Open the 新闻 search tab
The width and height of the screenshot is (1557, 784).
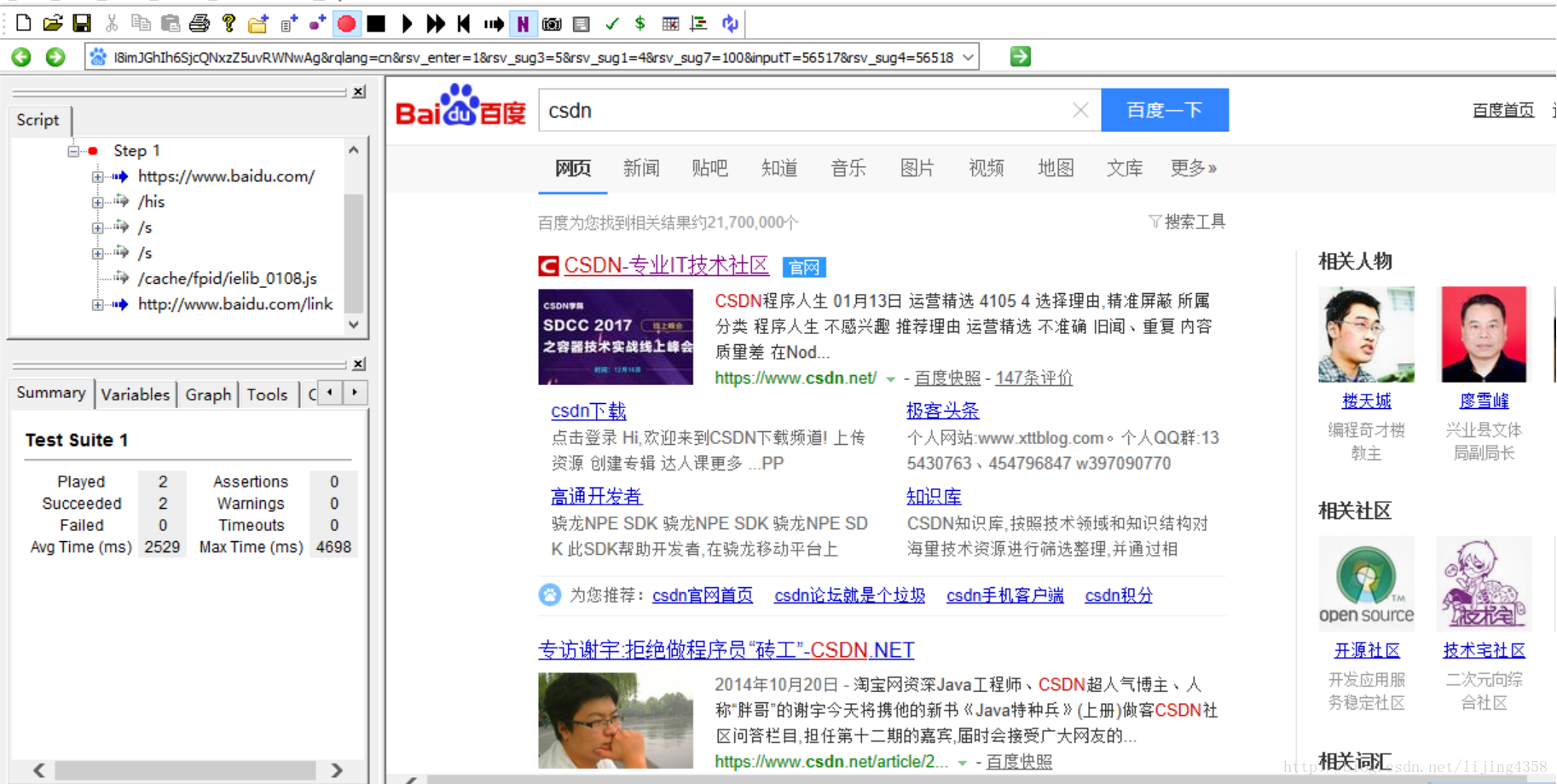641,169
